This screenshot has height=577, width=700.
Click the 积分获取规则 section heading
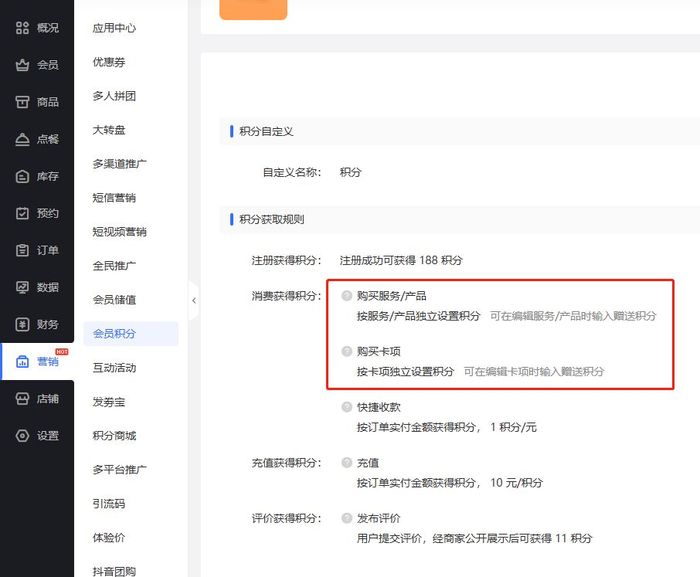[272, 219]
